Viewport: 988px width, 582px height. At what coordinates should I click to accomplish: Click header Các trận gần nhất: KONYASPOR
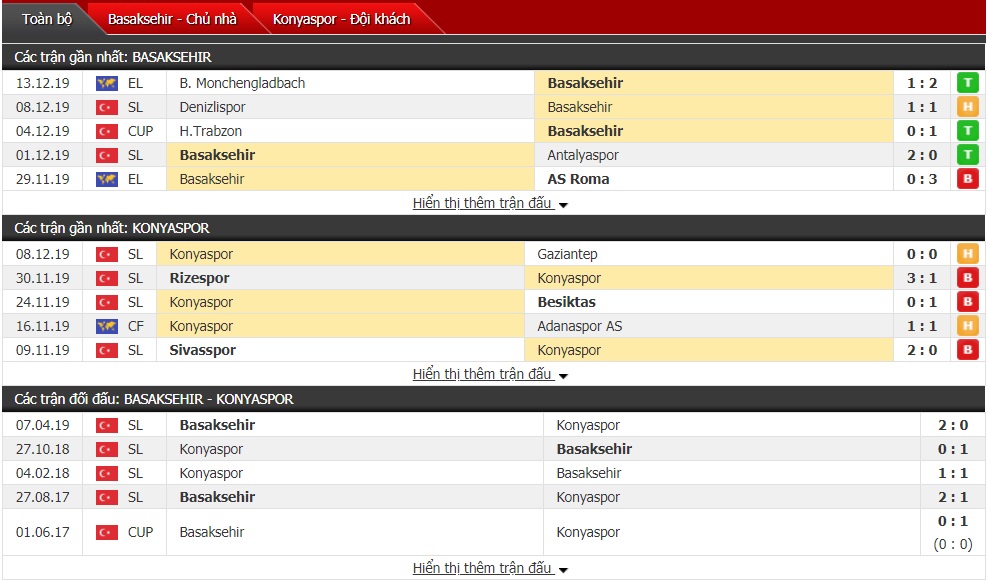pyautogui.click(x=112, y=228)
